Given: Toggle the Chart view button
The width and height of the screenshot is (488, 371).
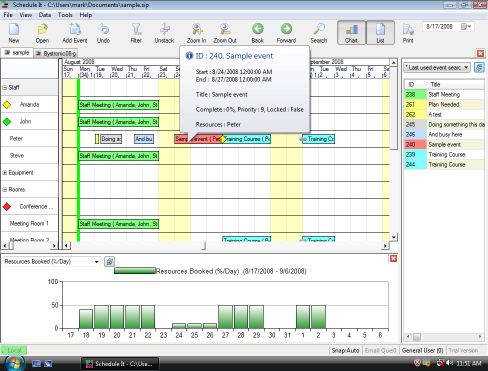Looking at the screenshot, I should pyautogui.click(x=351, y=33).
